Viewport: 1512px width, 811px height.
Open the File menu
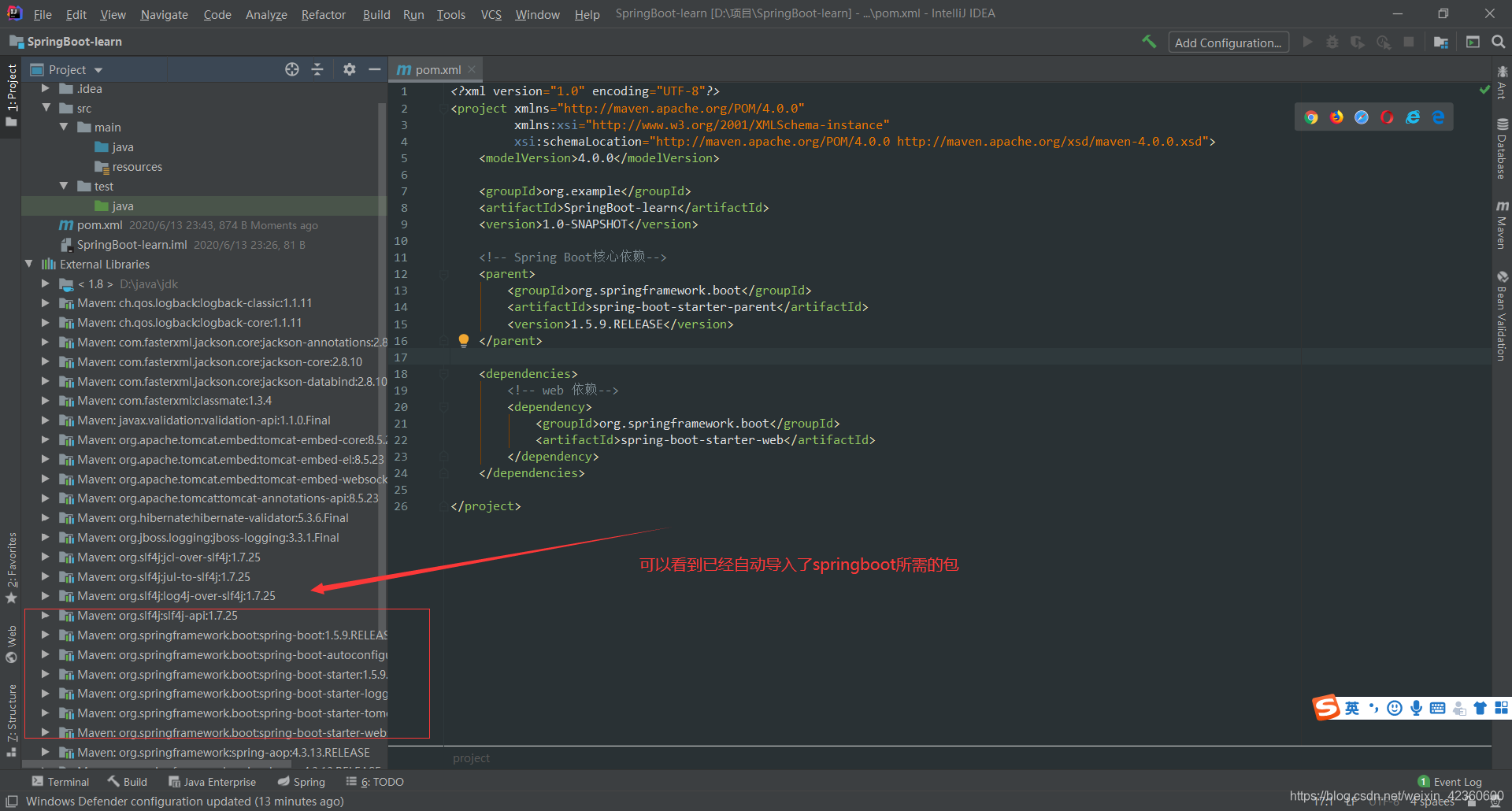click(43, 14)
